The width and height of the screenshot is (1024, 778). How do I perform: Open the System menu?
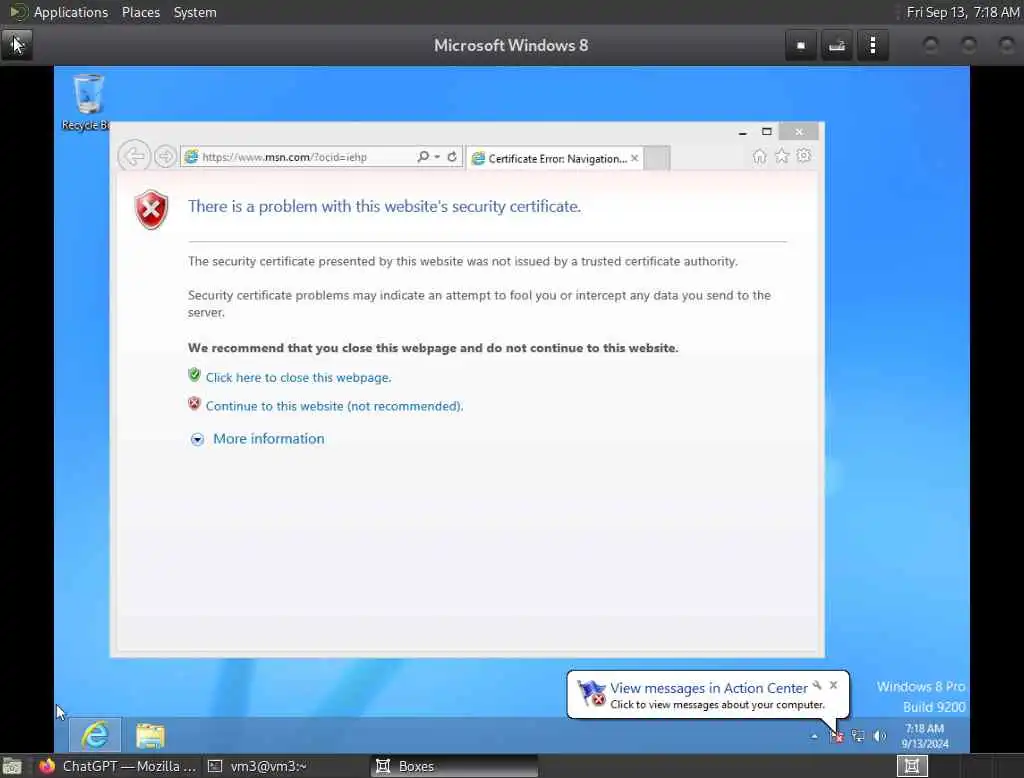pos(195,12)
